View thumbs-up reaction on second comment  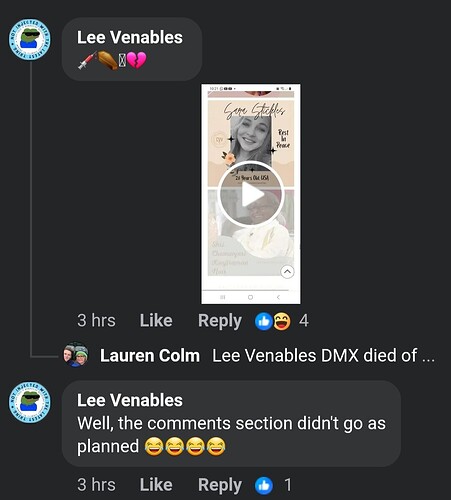click(264, 486)
